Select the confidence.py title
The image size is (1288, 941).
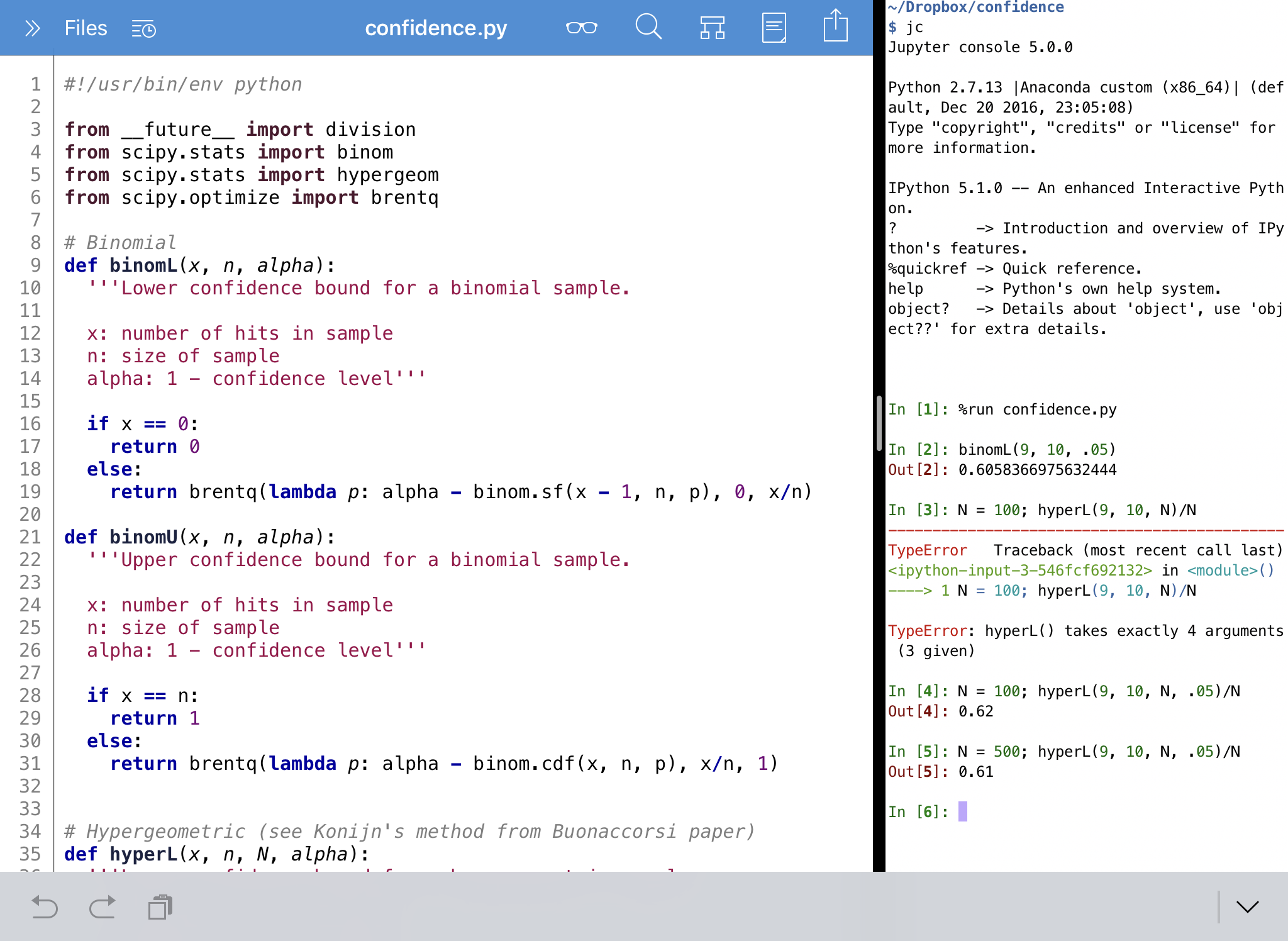436,28
